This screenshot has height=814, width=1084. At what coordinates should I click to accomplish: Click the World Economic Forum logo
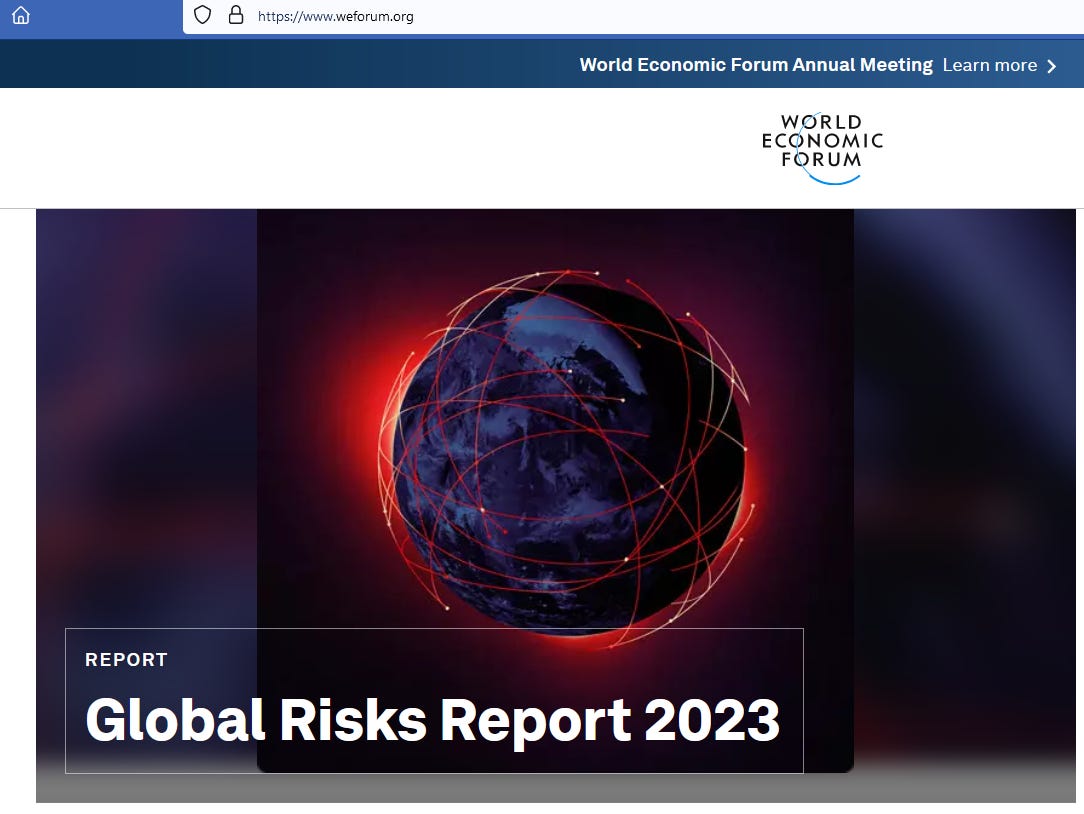[822, 148]
